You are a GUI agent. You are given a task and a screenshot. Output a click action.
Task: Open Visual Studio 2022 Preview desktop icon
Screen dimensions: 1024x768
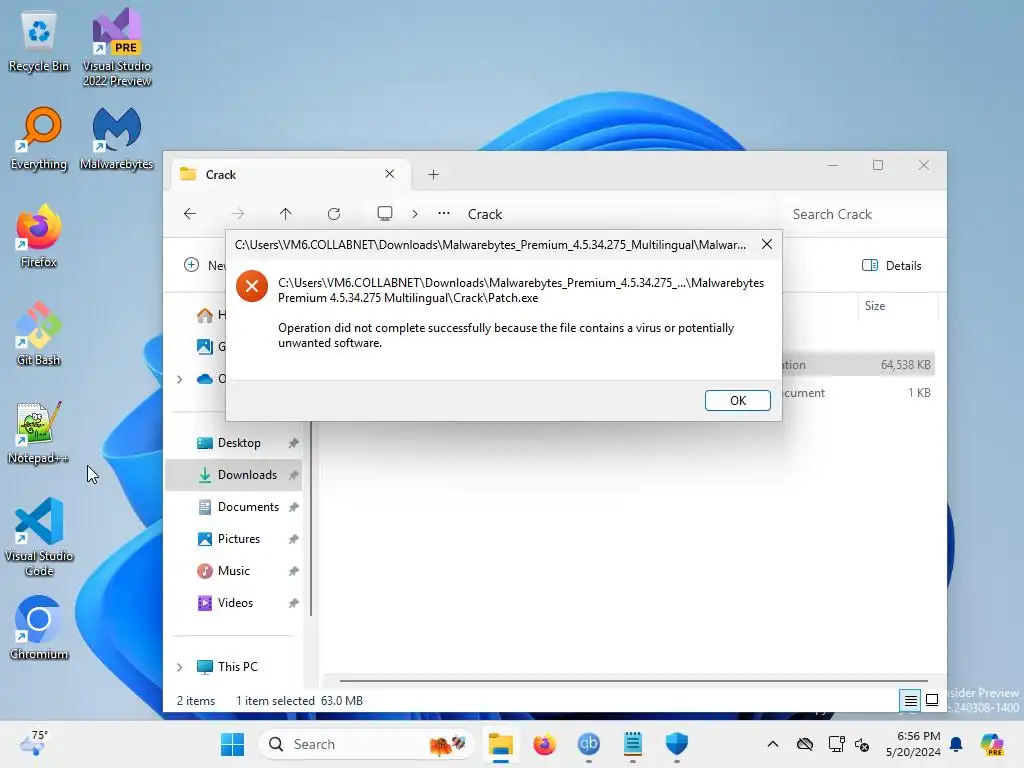coord(117,47)
